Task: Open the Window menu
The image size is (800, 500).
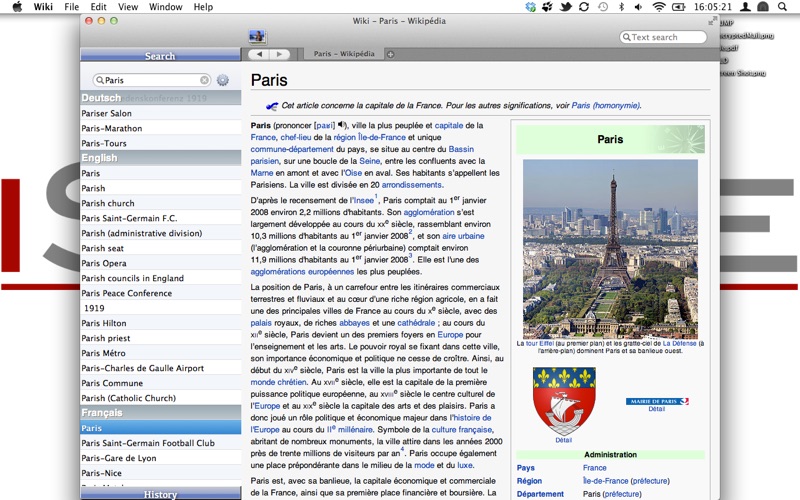Action: (x=165, y=7)
